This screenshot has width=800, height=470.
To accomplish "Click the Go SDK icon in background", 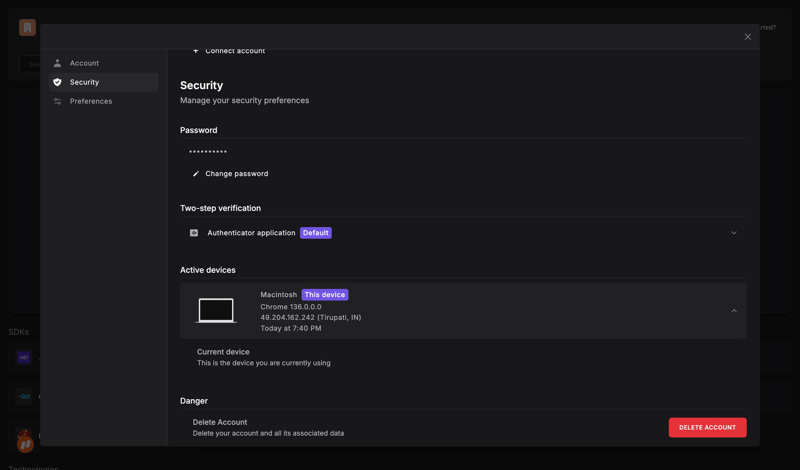I will (23, 397).
